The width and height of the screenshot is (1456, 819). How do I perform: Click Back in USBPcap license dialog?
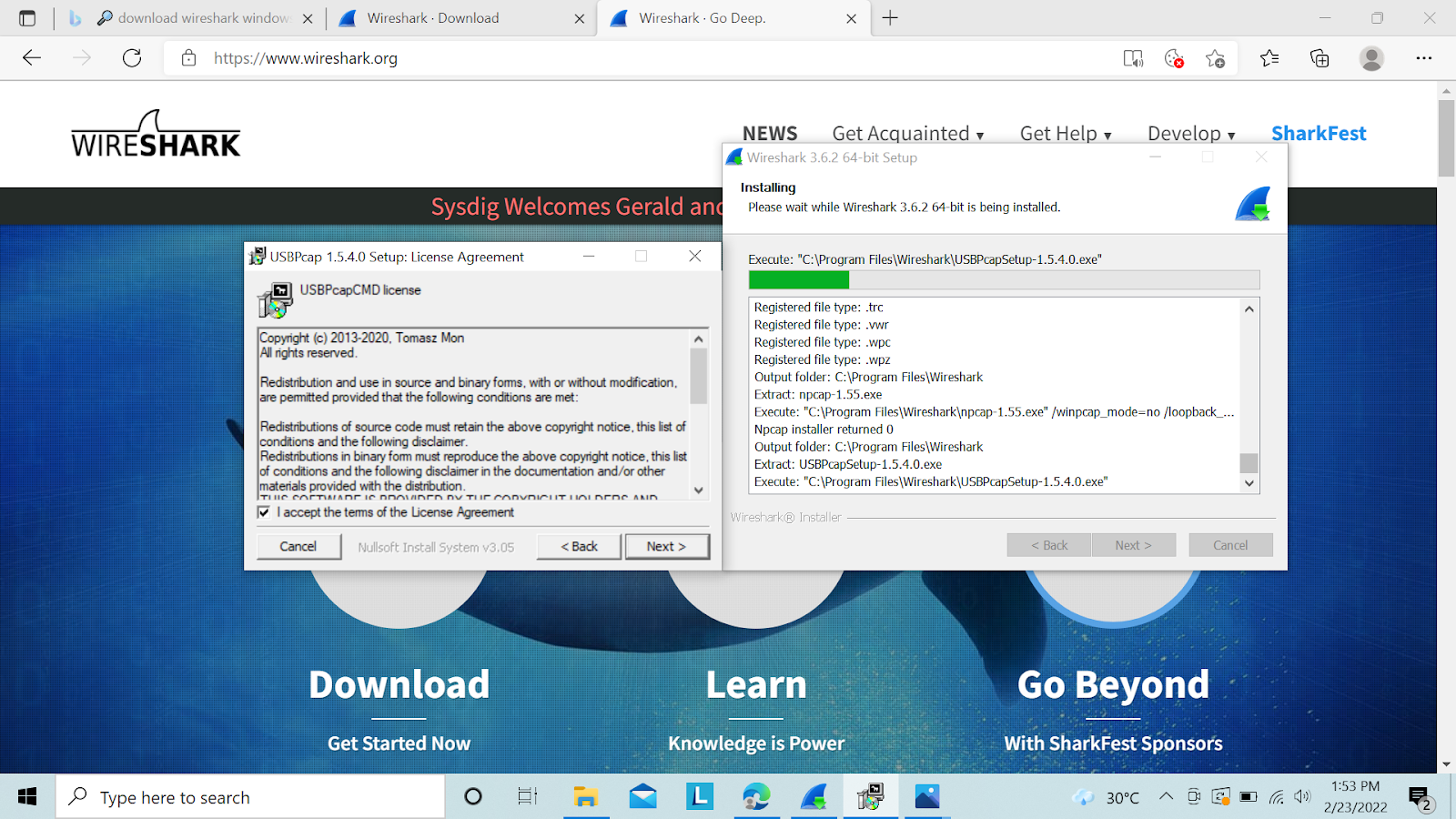click(579, 546)
